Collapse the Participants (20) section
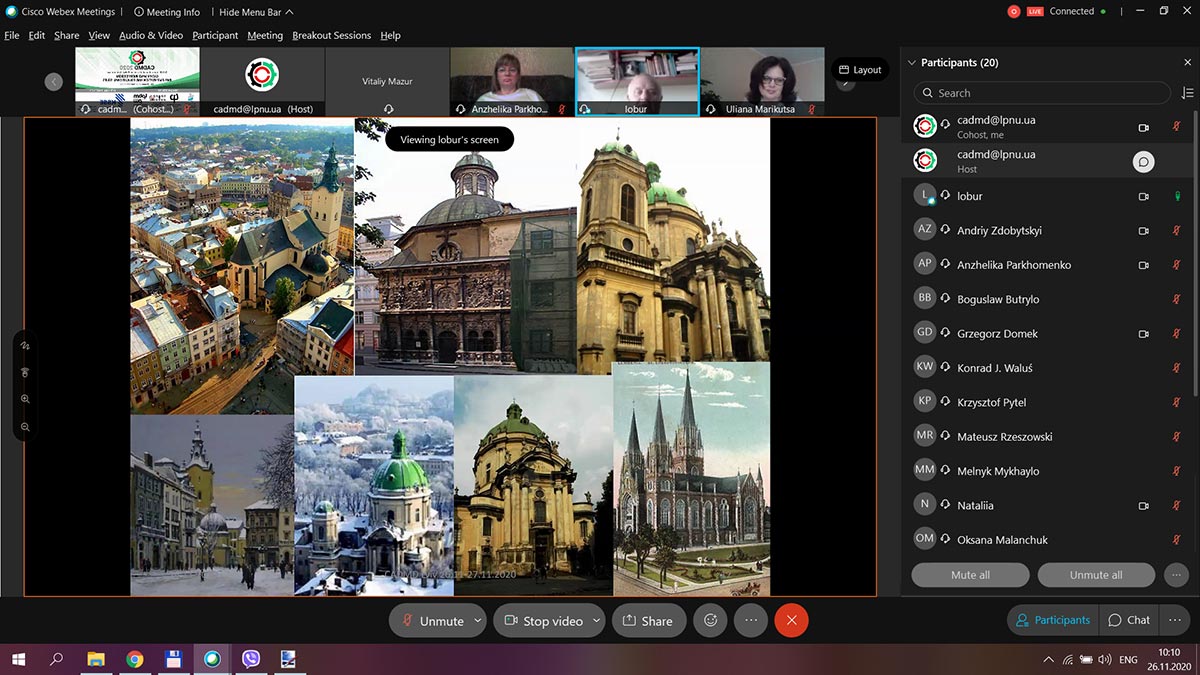Viewport: 1200px width, 675px height. click(x=911, y=63)
